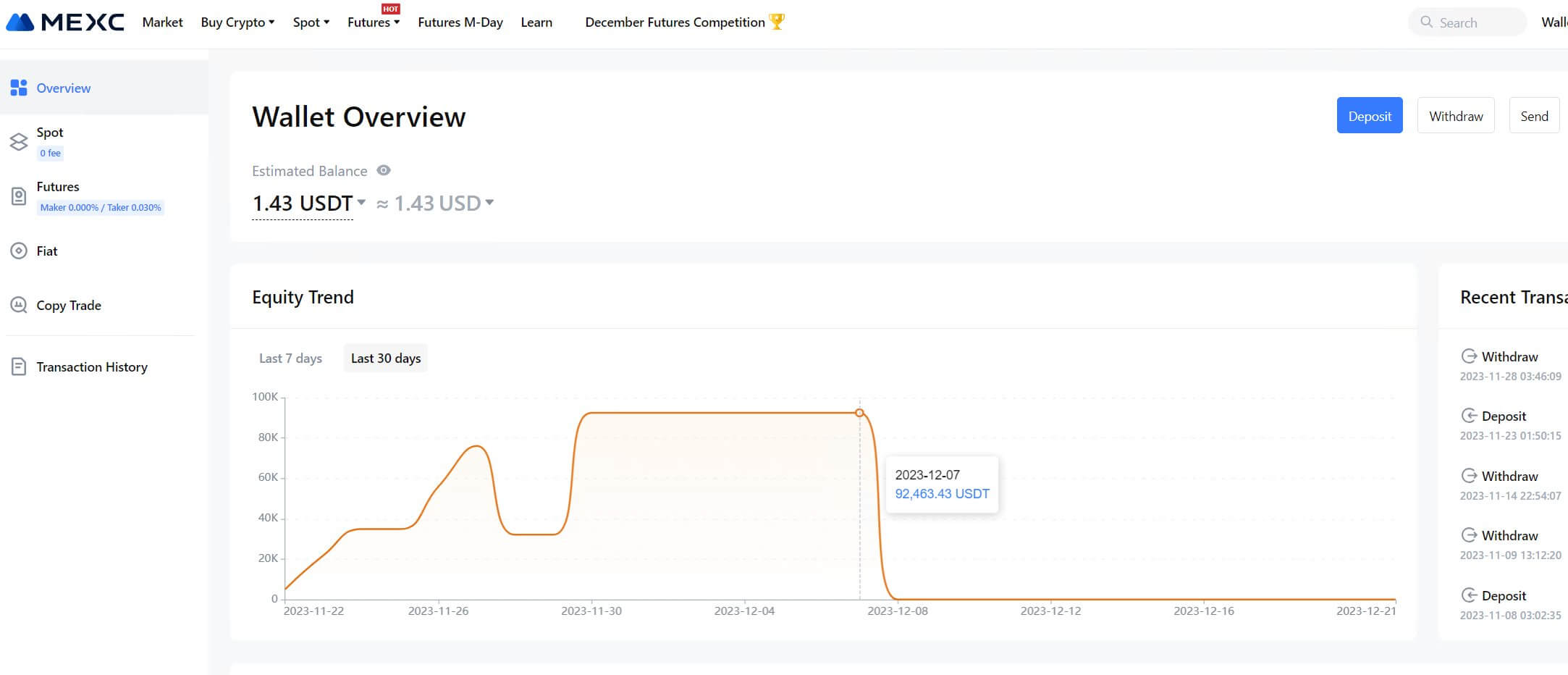1568x675 pixels.
Task: Open the Fiat circle icon
Action: (19, 251)
